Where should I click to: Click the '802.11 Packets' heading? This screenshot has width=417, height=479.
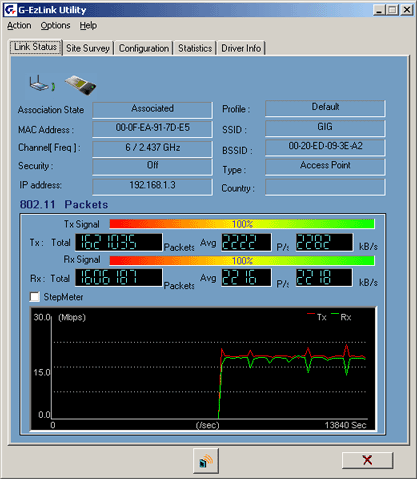coord(64,204)
